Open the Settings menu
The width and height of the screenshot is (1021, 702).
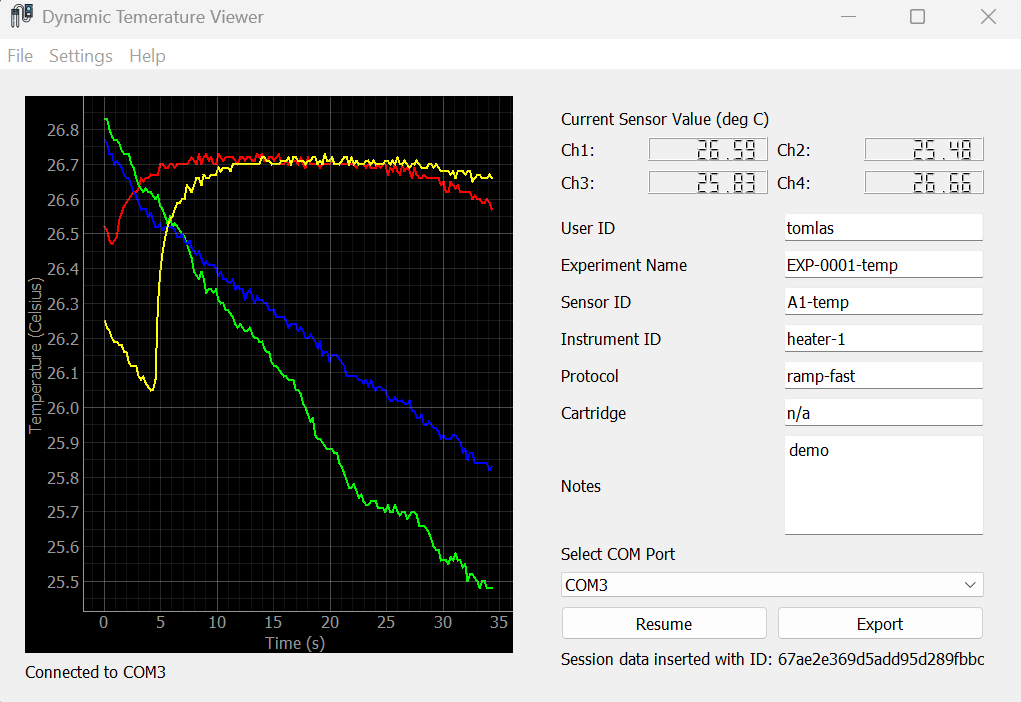[80, 56]
